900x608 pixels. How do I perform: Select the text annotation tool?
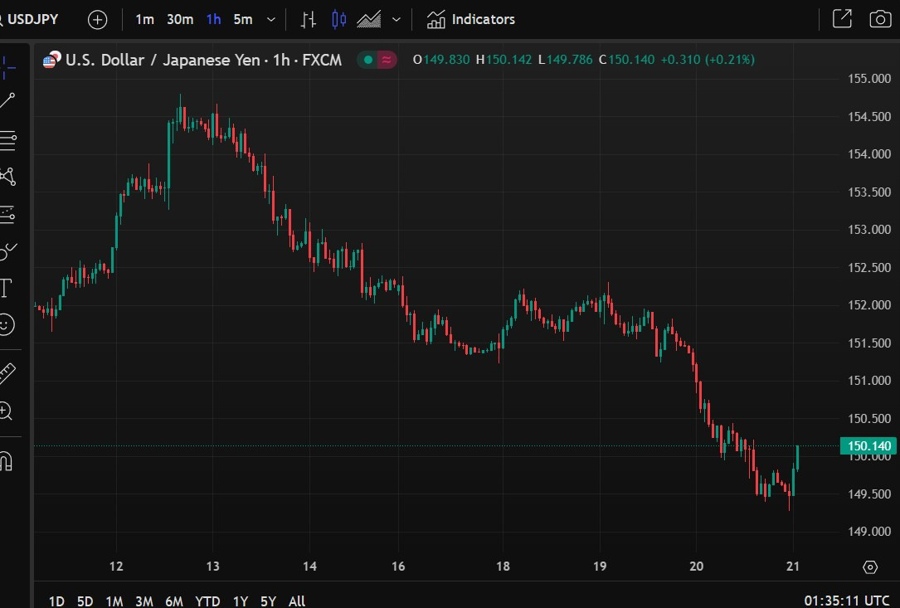pyautogui.click(x=6, y=289)
